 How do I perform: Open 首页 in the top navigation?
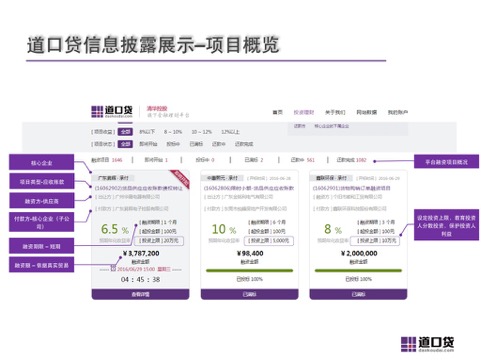277,112
